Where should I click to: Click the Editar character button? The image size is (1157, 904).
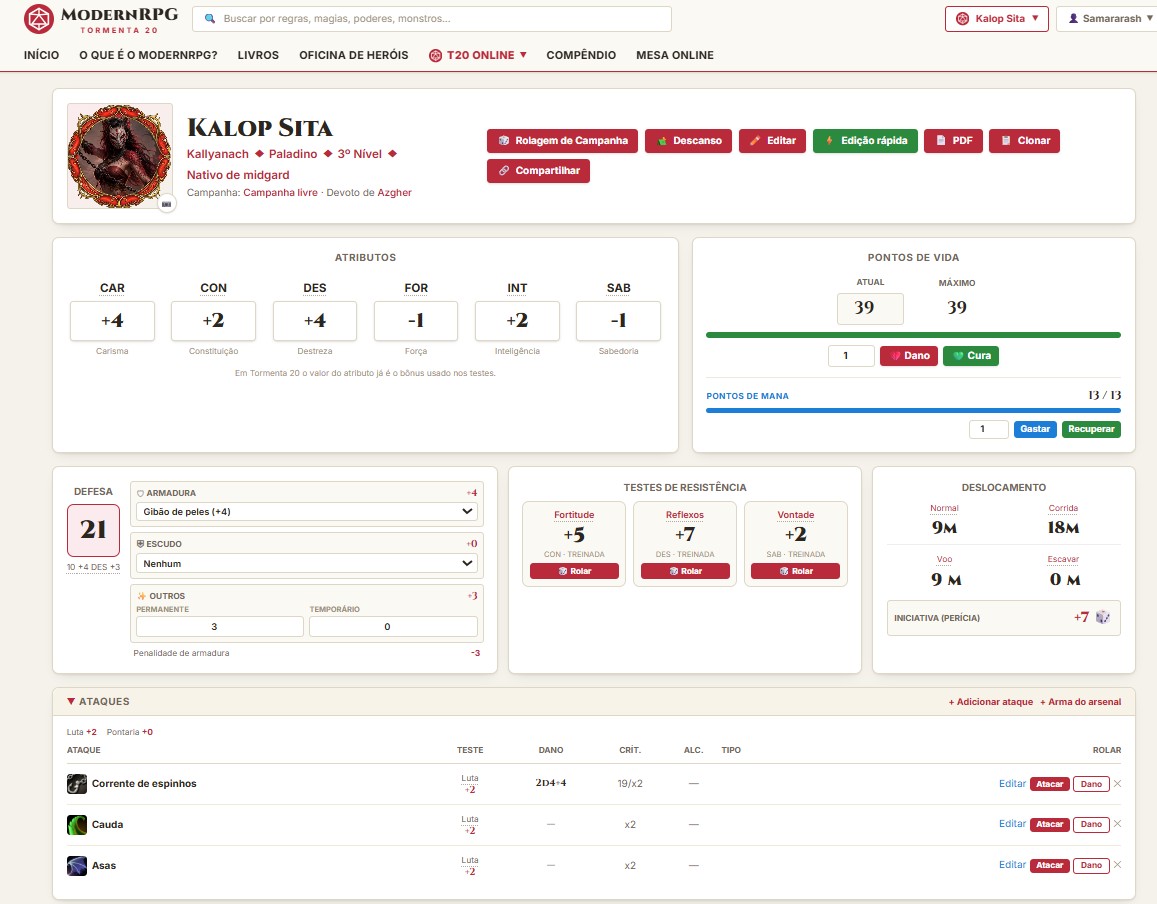773,141
